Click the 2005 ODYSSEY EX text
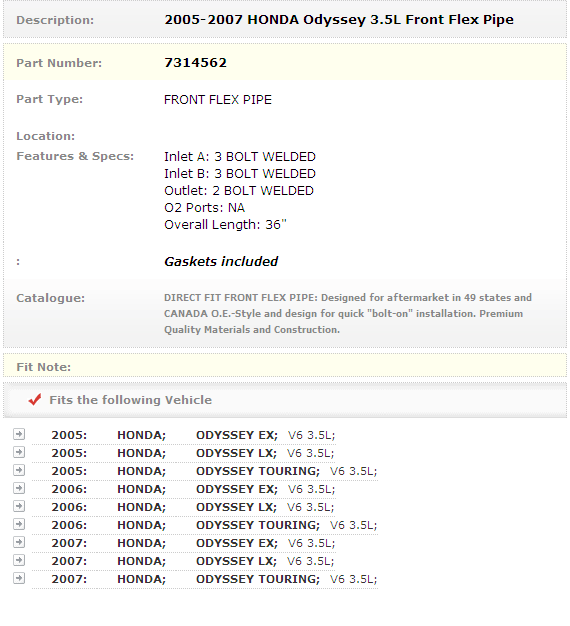Screen dimensions: 570x626 tap(237, 435)
